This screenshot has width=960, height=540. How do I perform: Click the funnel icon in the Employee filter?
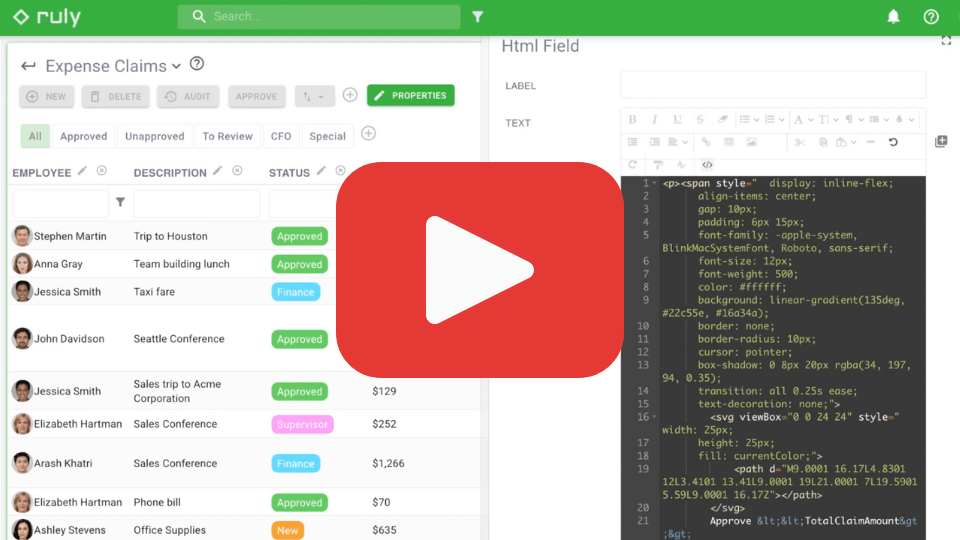121,202
